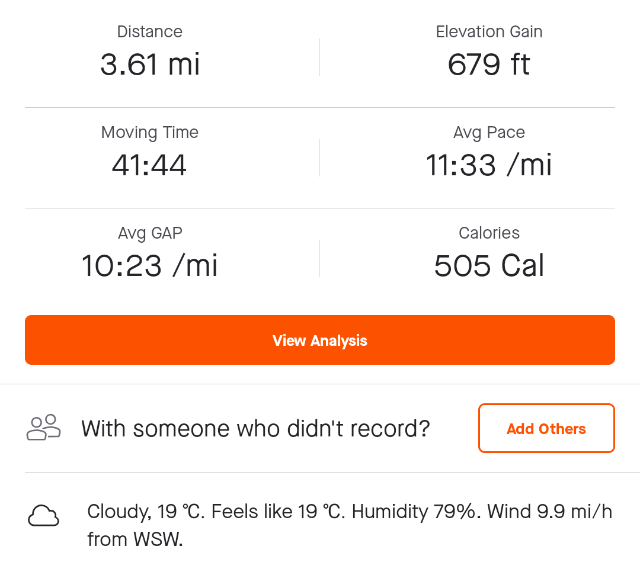The height and width of the screenshot is (575, 640).
Task: Click the group people icon
Action: (44, 428)
